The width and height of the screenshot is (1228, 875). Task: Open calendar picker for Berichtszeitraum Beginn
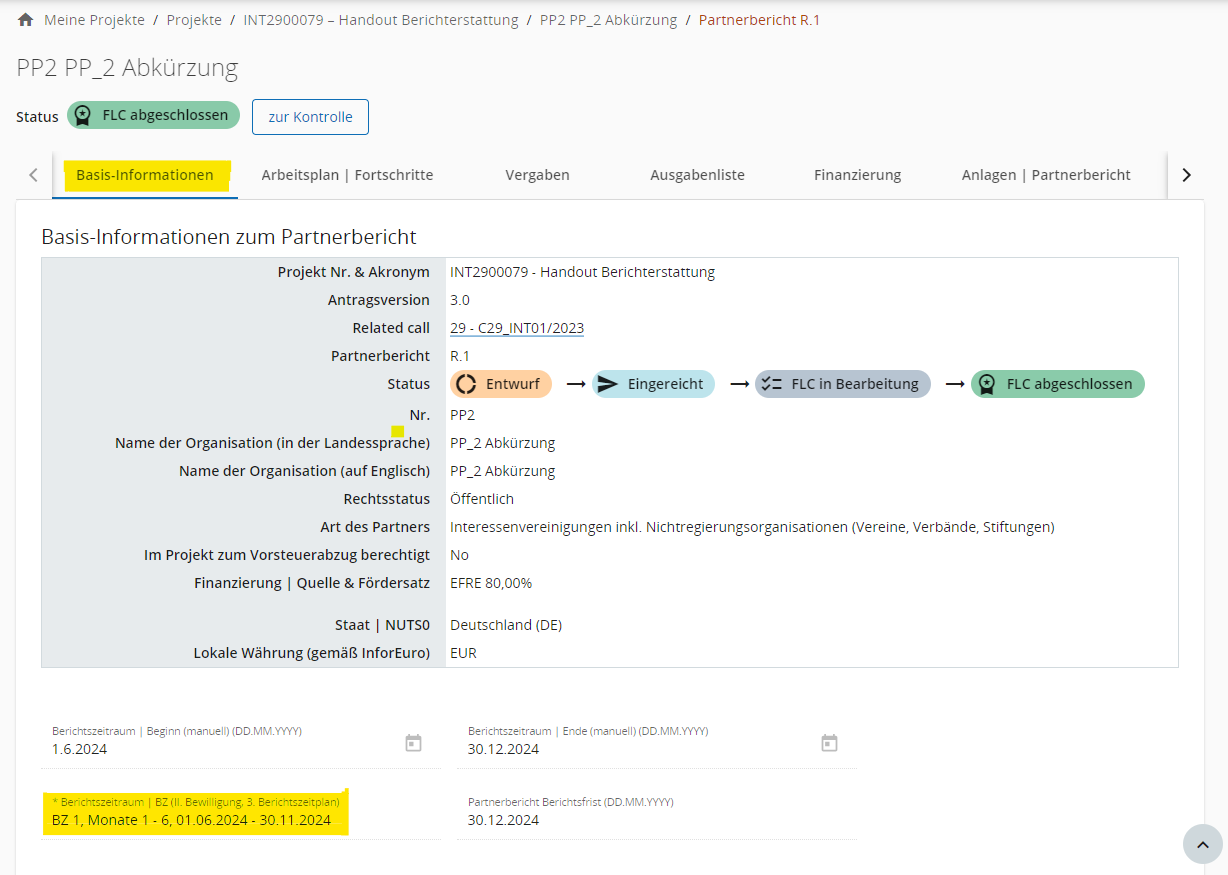pyautogui.click(x=413, y=743)
